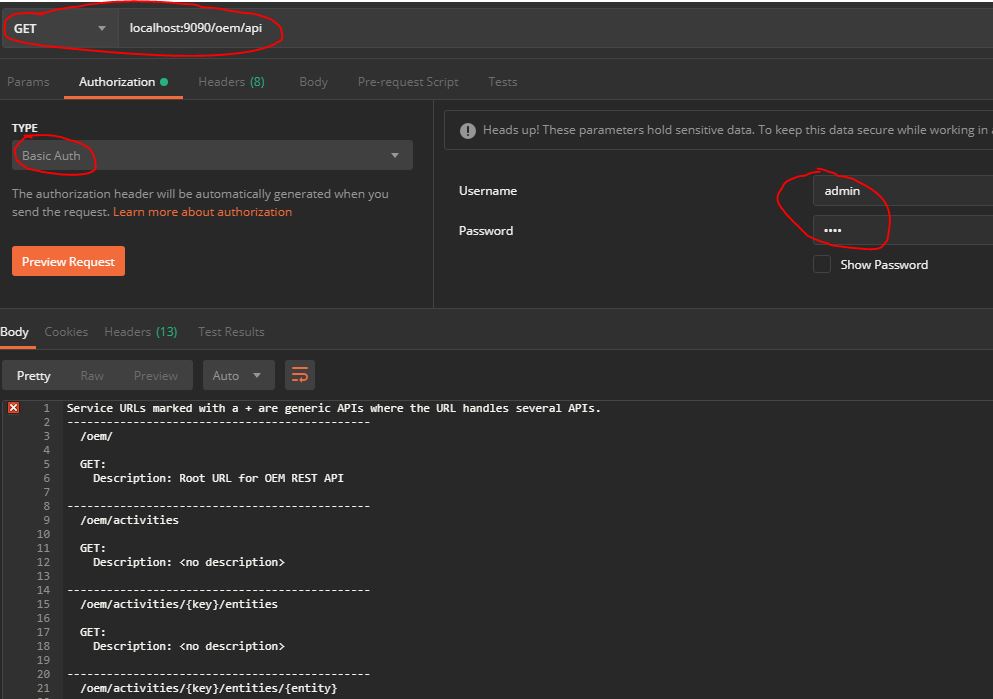
Task: Open the Auto response format dropdown
Action: (238, 374)
